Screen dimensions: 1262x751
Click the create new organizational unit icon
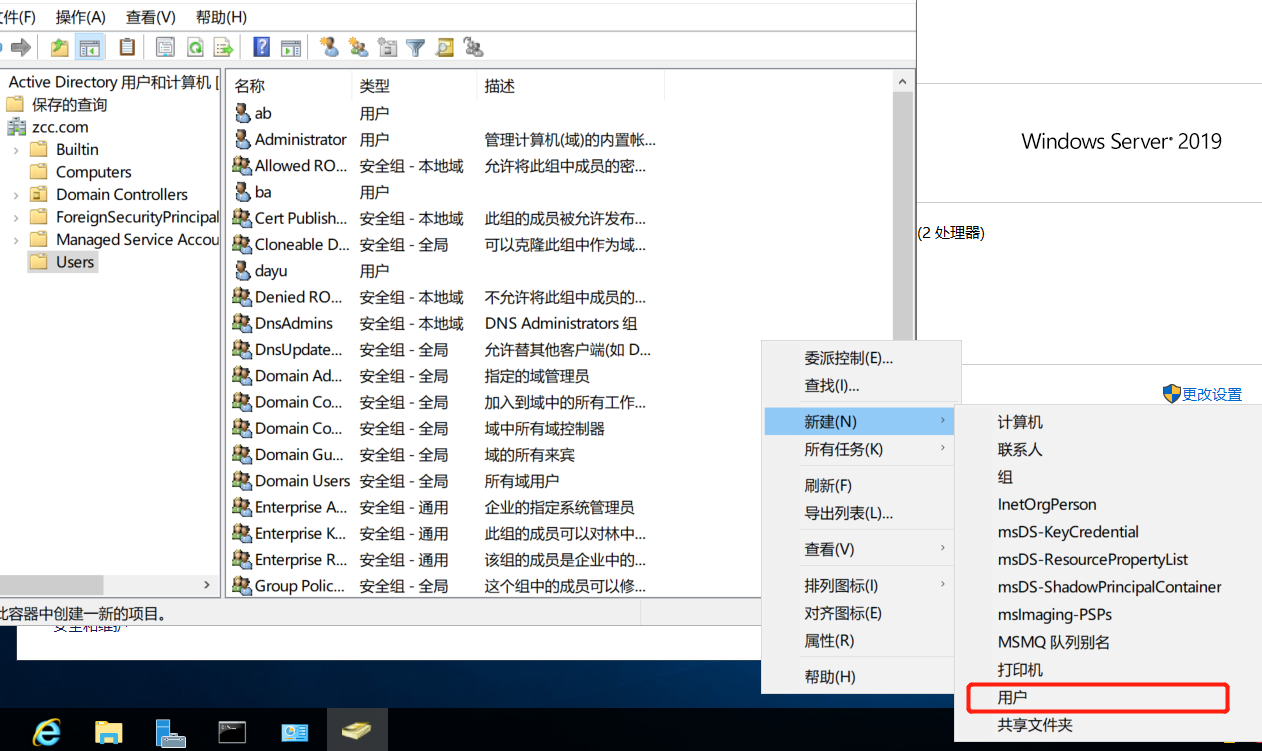(x=387, y=47)
